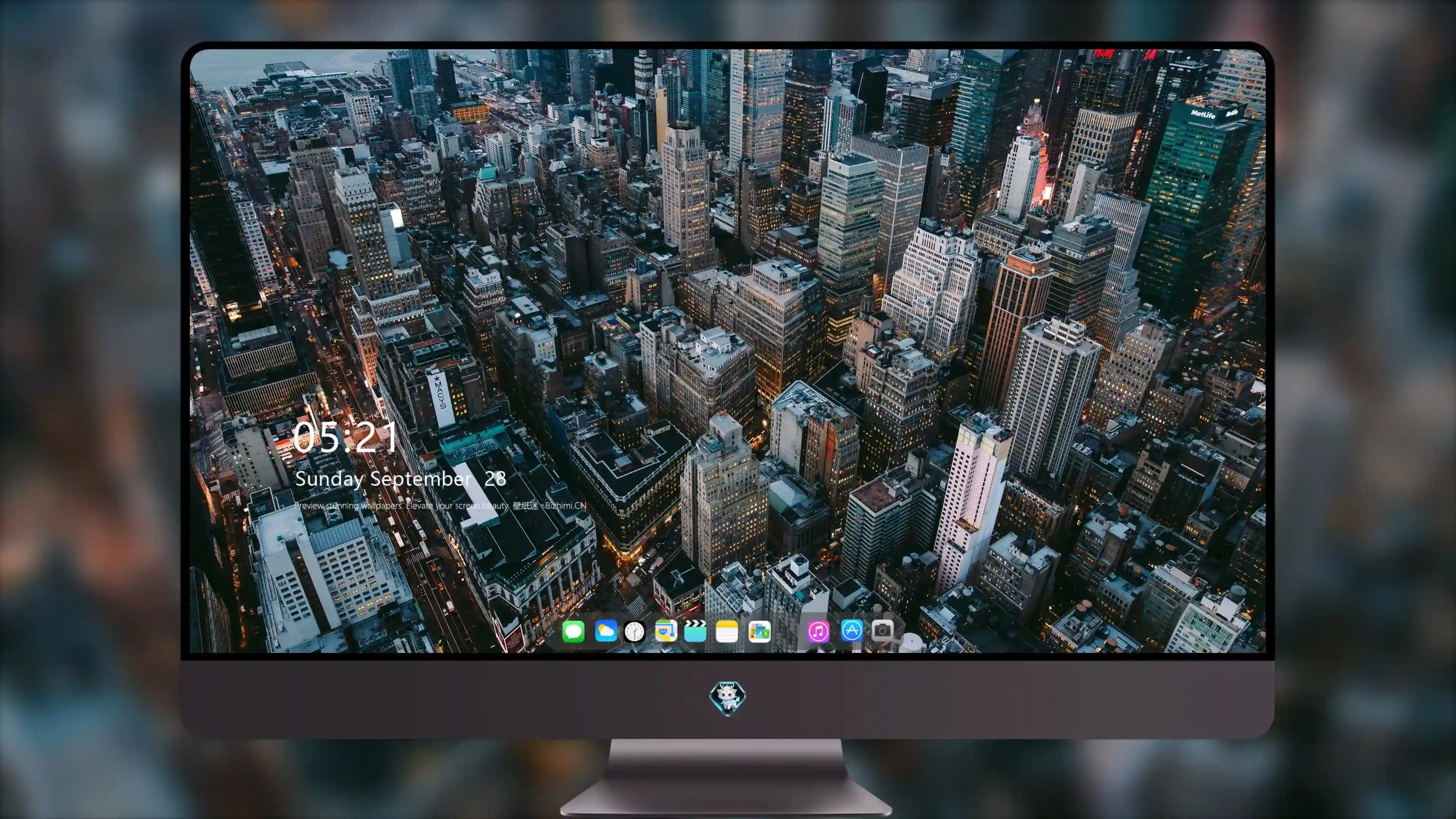The width and height of the screenshot is (1456, 819).
Task: Open the Maps app in the dock
Action: click(666, 631)
